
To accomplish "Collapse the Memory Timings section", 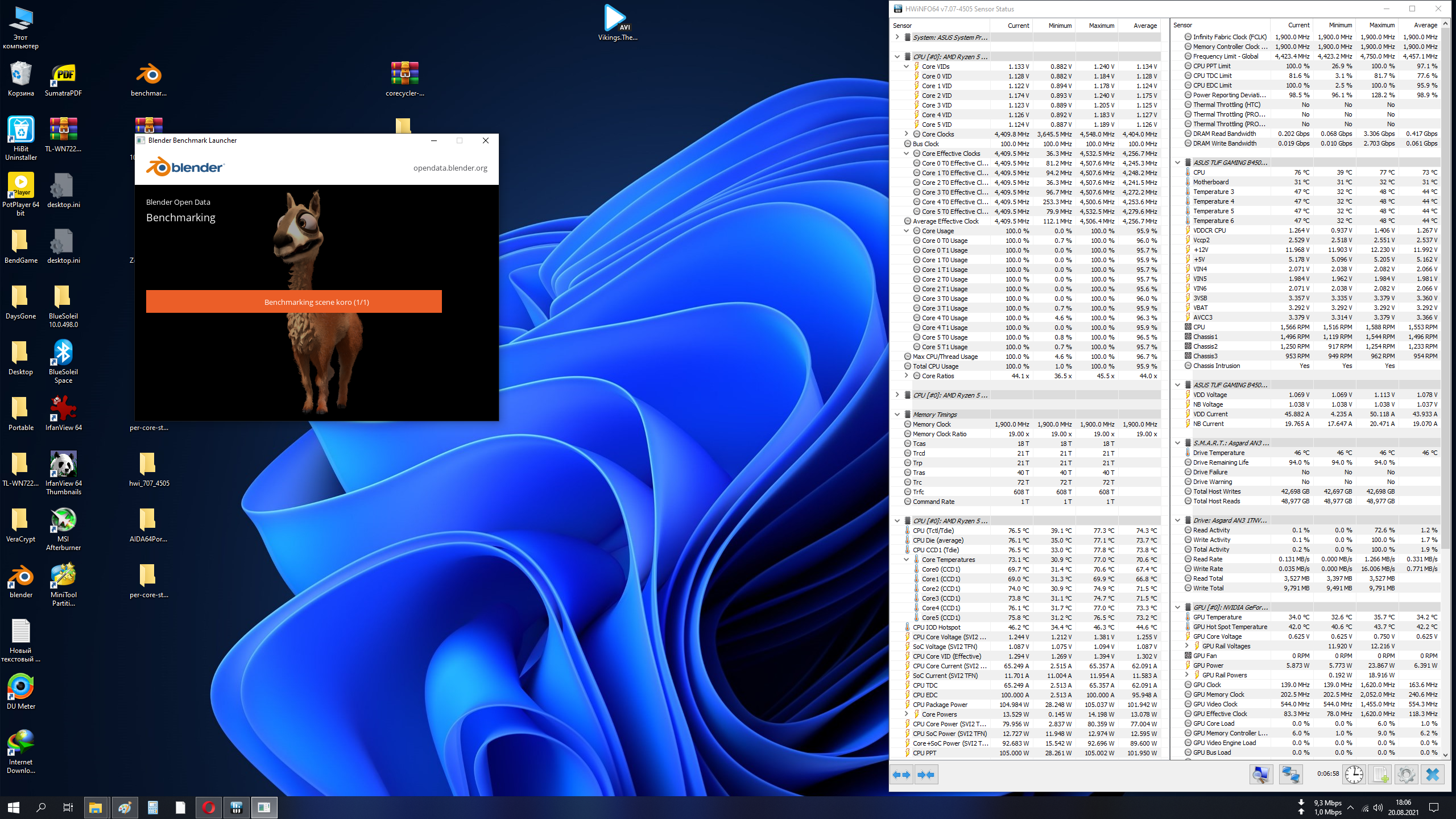I will 897,415.
